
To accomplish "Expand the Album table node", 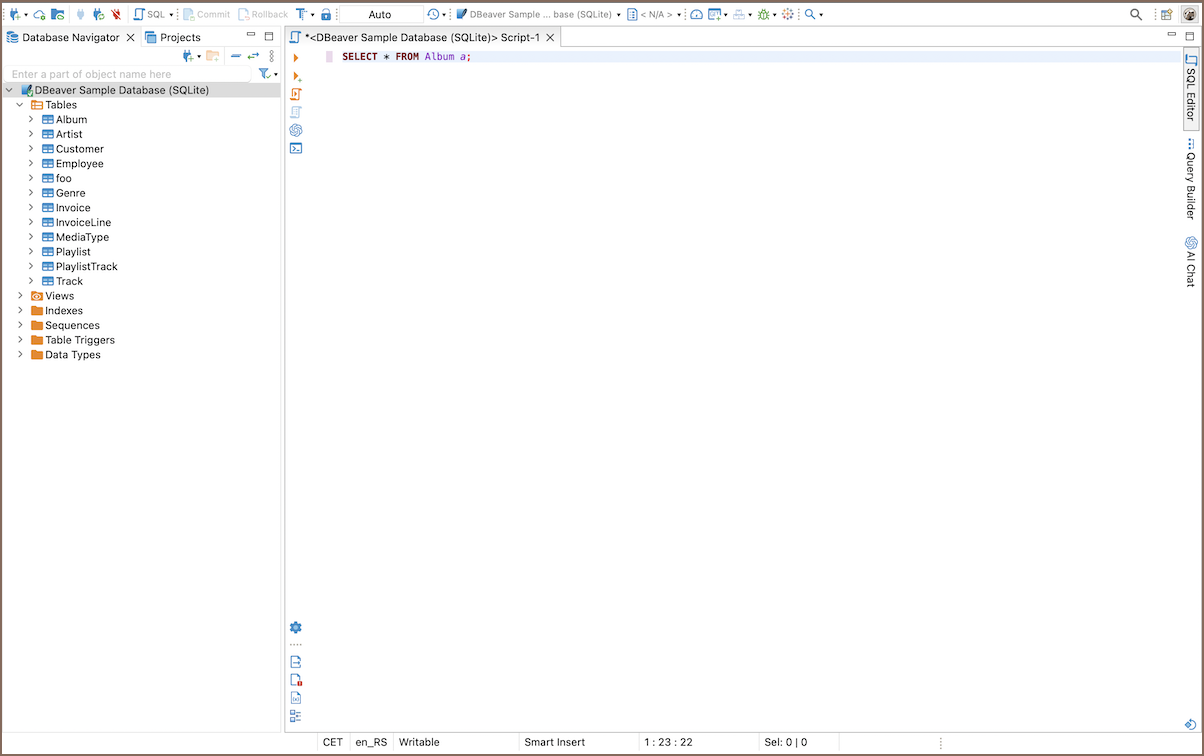I will coord(31,120).
